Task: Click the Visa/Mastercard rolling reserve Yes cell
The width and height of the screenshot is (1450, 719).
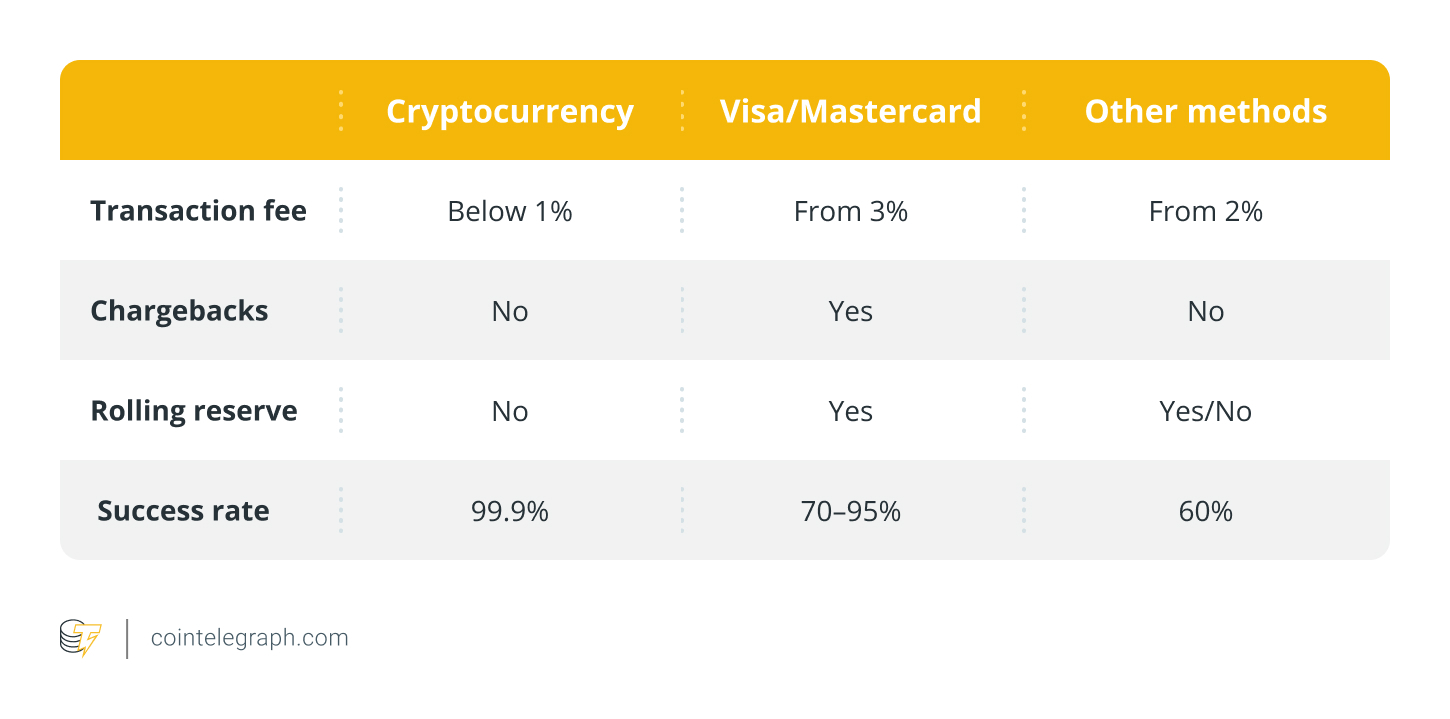Action: click(850, 411)
